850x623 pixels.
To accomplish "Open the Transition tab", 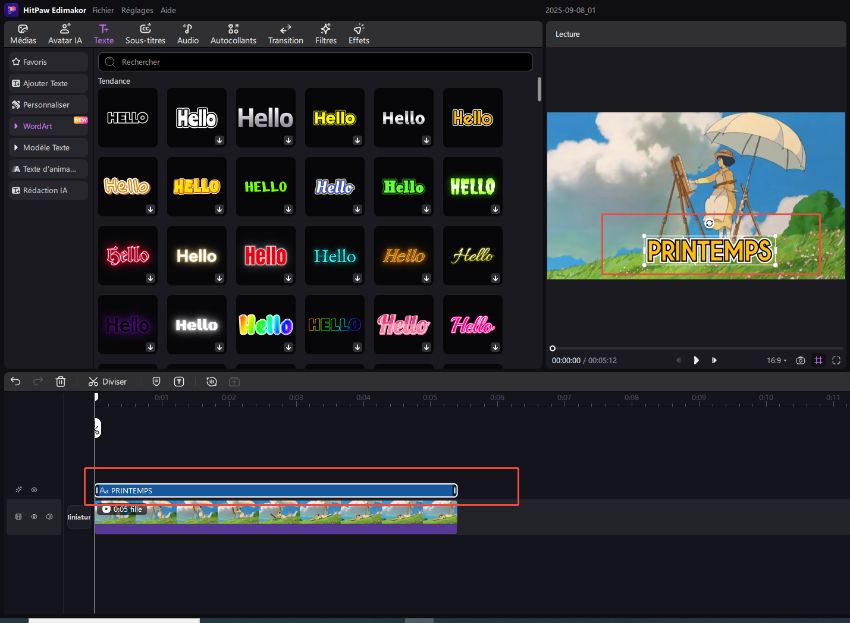I will tap(286, 34).
